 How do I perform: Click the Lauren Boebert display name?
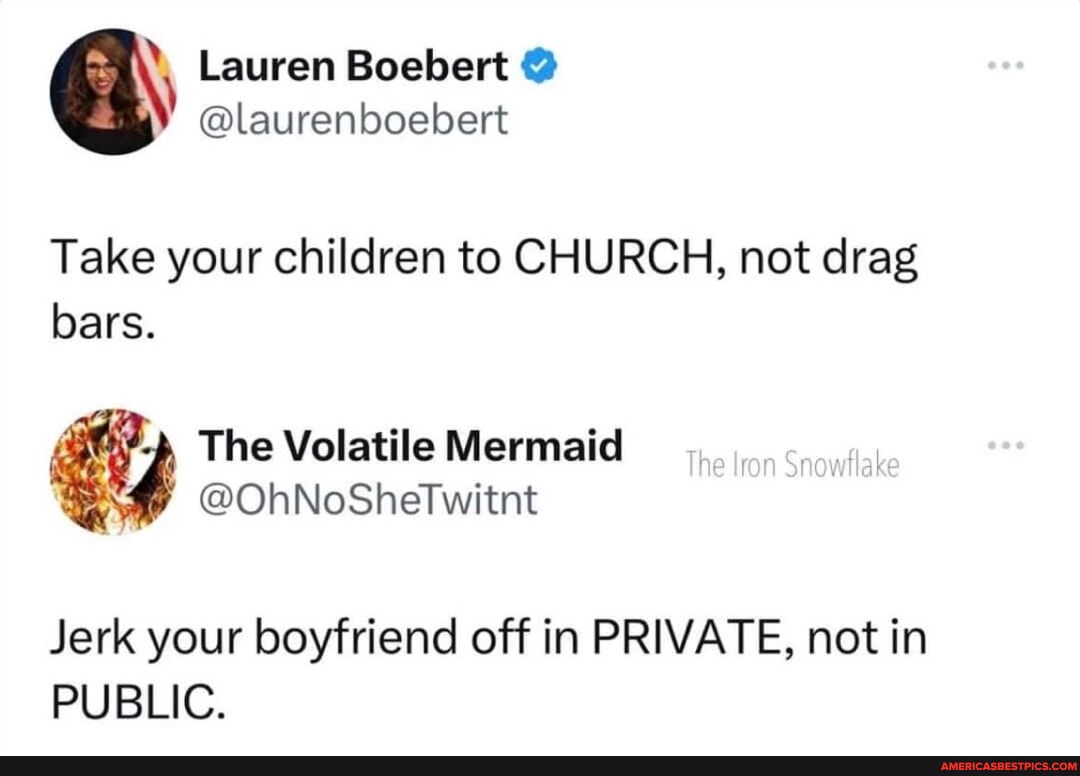coord(352,64)
